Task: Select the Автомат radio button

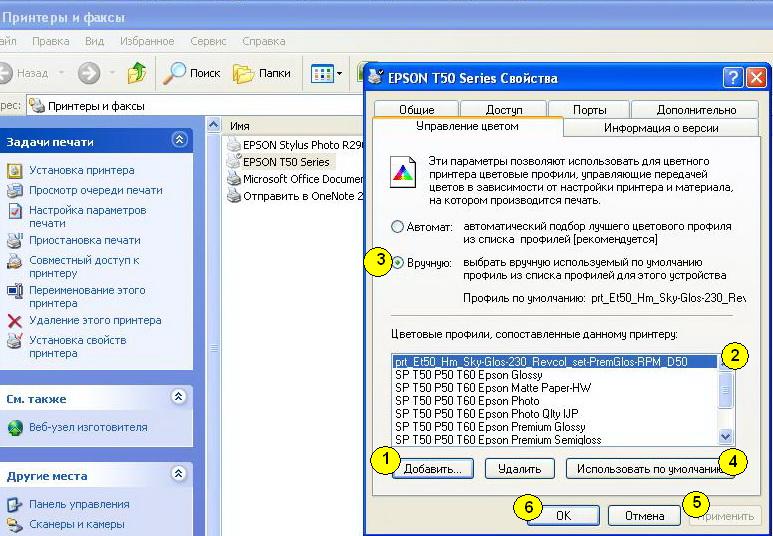Action: coord(397,227)
